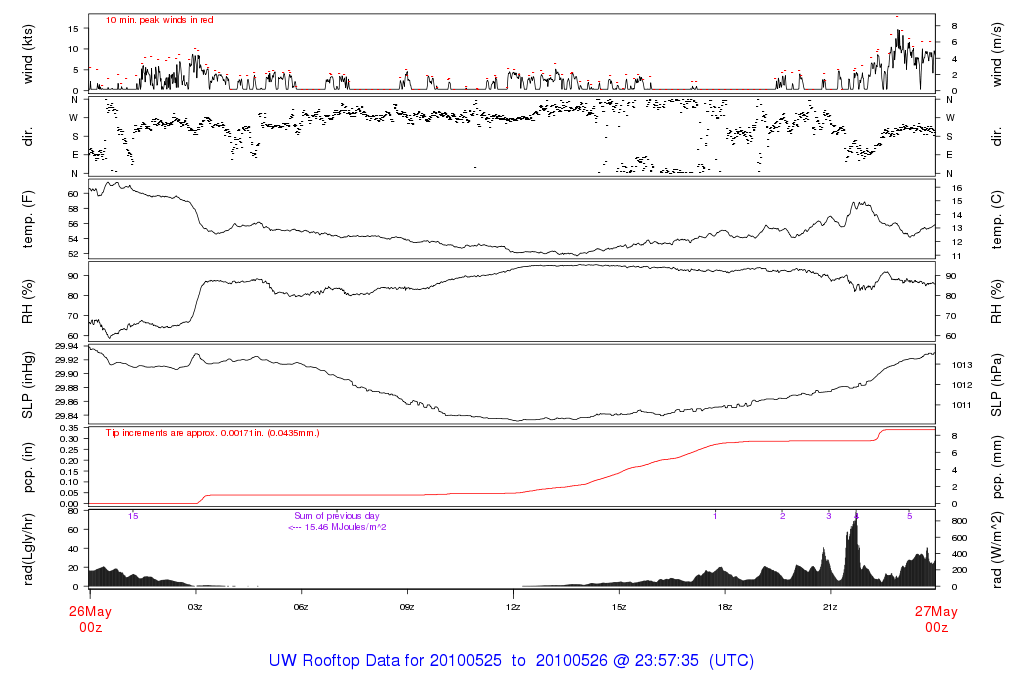Click the 'rad(Lgly/hr)' axis label

[x=28, y=550]
